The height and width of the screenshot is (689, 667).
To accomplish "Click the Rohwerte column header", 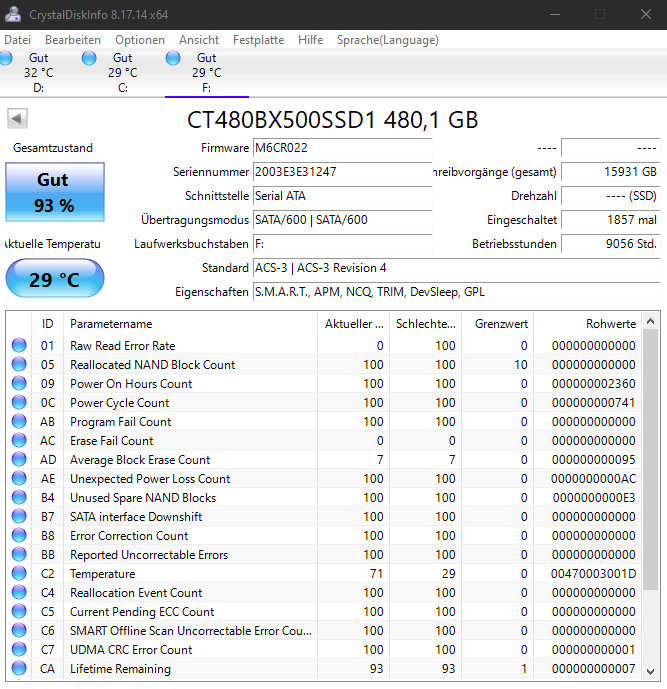I will click(x=587, y=324).
